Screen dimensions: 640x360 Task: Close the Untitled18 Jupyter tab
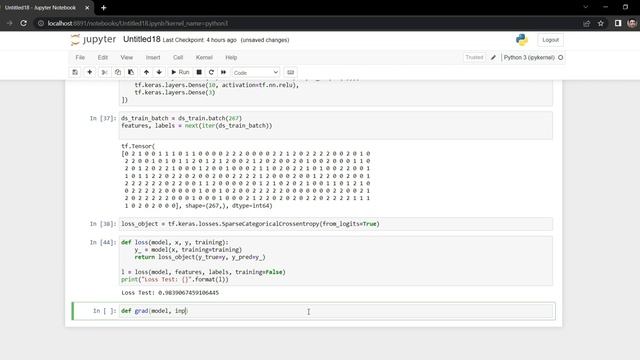(87, 8)
